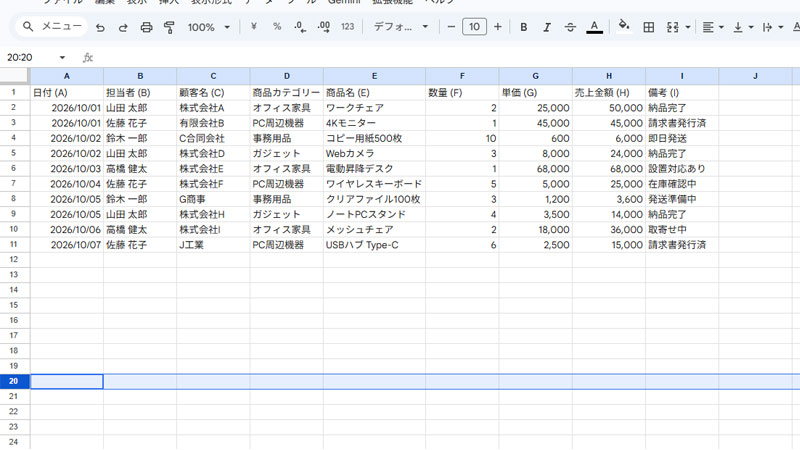Select cell 有限会社B
The width and height of the screenshot is (800, 450).
click(213, 123)
